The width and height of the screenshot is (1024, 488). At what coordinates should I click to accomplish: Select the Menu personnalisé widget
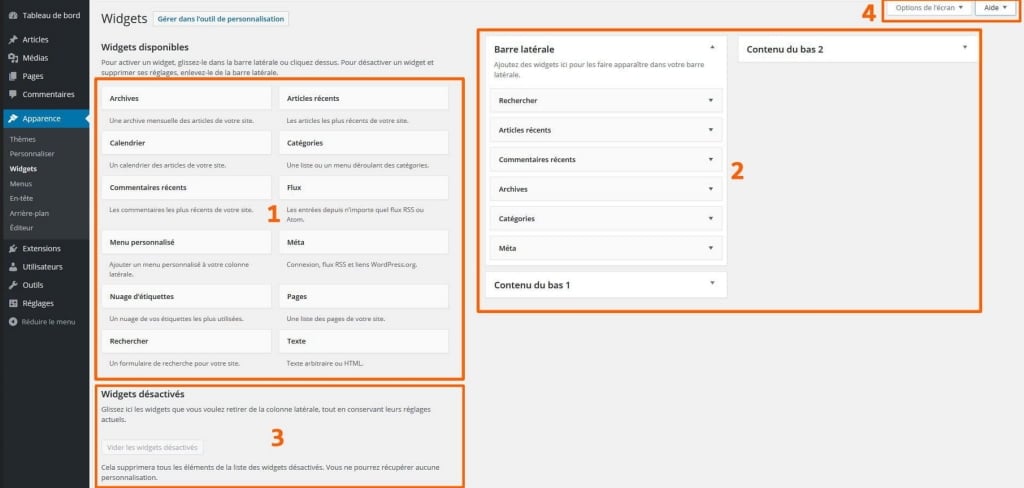[x=186, y=242]
